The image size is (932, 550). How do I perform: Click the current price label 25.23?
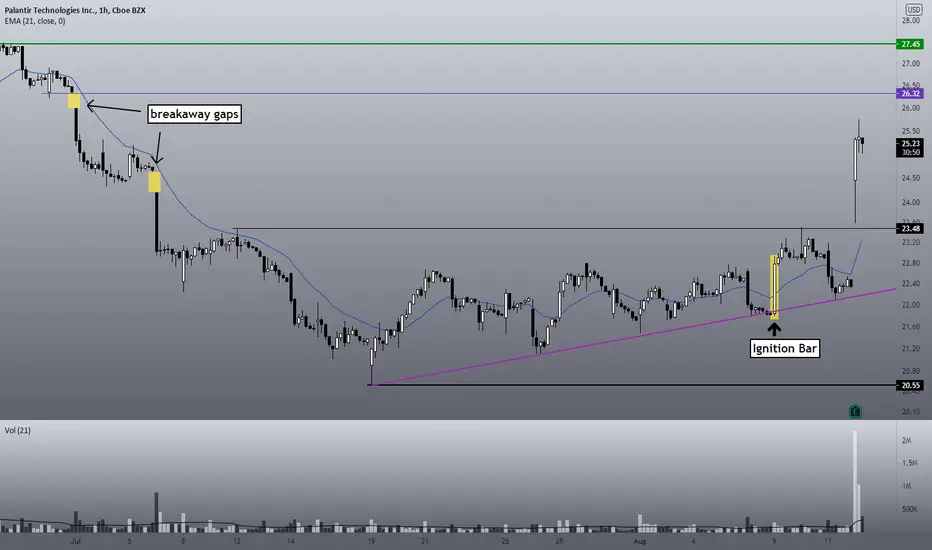910,143
